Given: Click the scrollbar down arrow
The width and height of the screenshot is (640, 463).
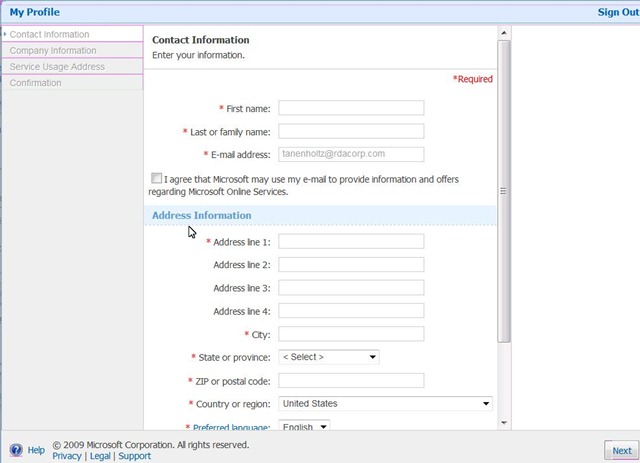Looking at the screenshot, I should 504,423.
